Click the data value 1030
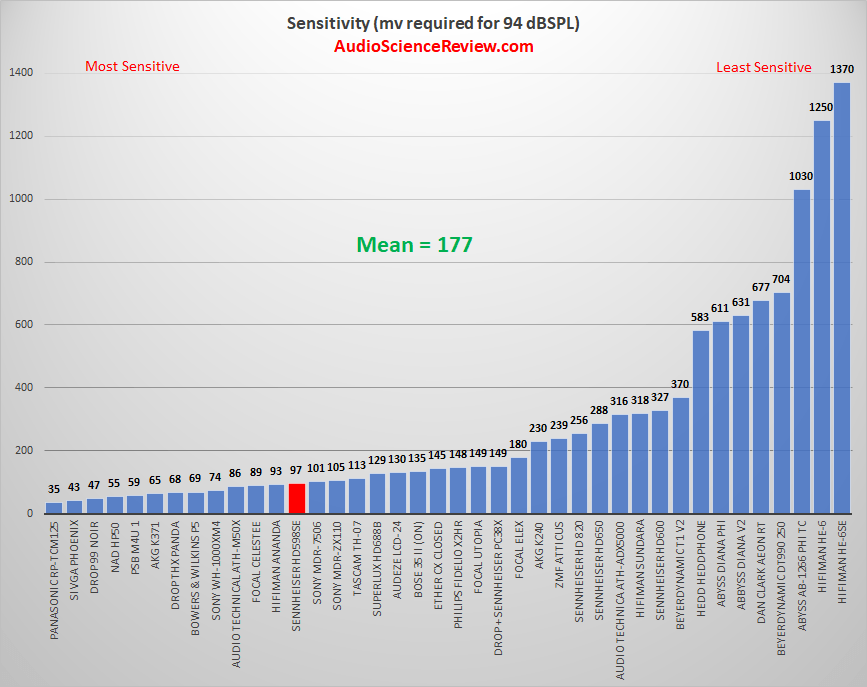The width and height of the screenshot is (867, 687). 801,176
